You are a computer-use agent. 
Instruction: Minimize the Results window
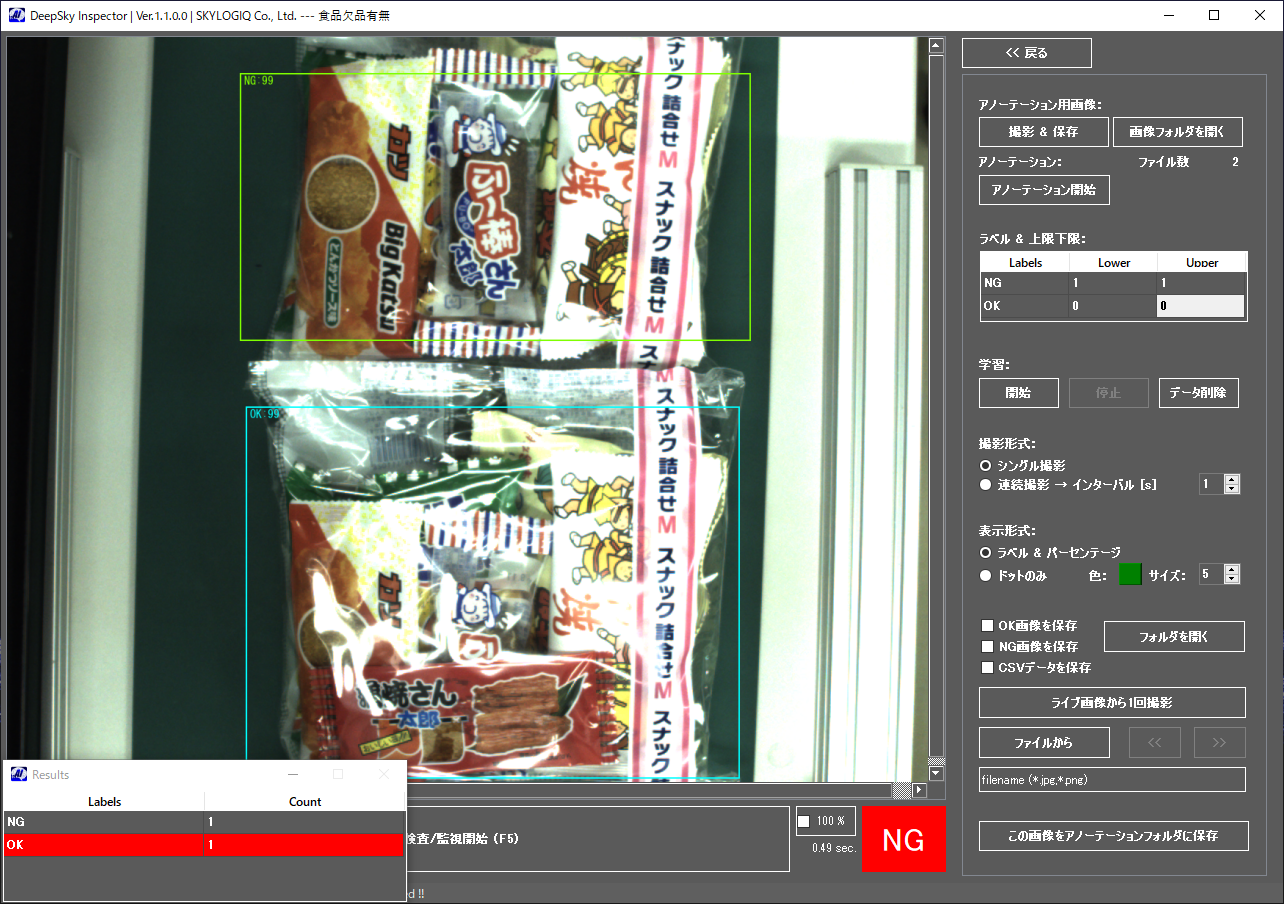(293, 775)
